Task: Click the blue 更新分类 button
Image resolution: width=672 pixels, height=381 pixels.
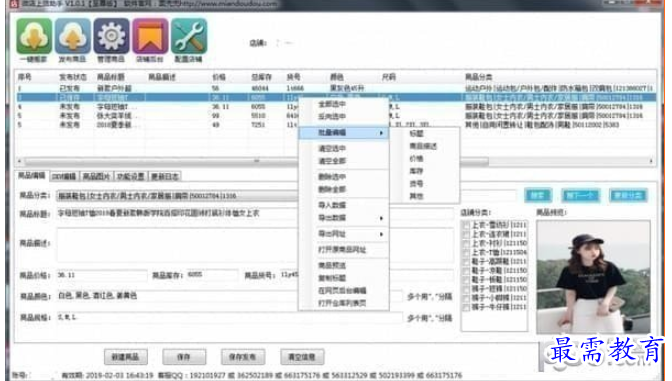Action: click(x=628, y=195)
